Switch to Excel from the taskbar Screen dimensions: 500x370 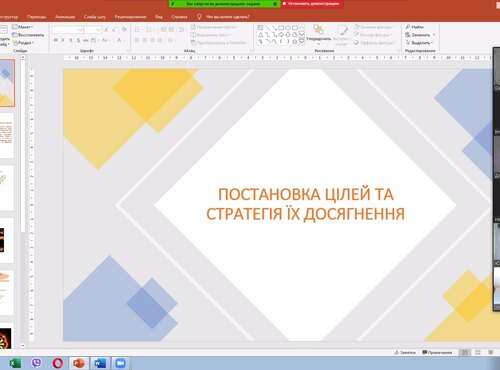[x=15, y=363]
